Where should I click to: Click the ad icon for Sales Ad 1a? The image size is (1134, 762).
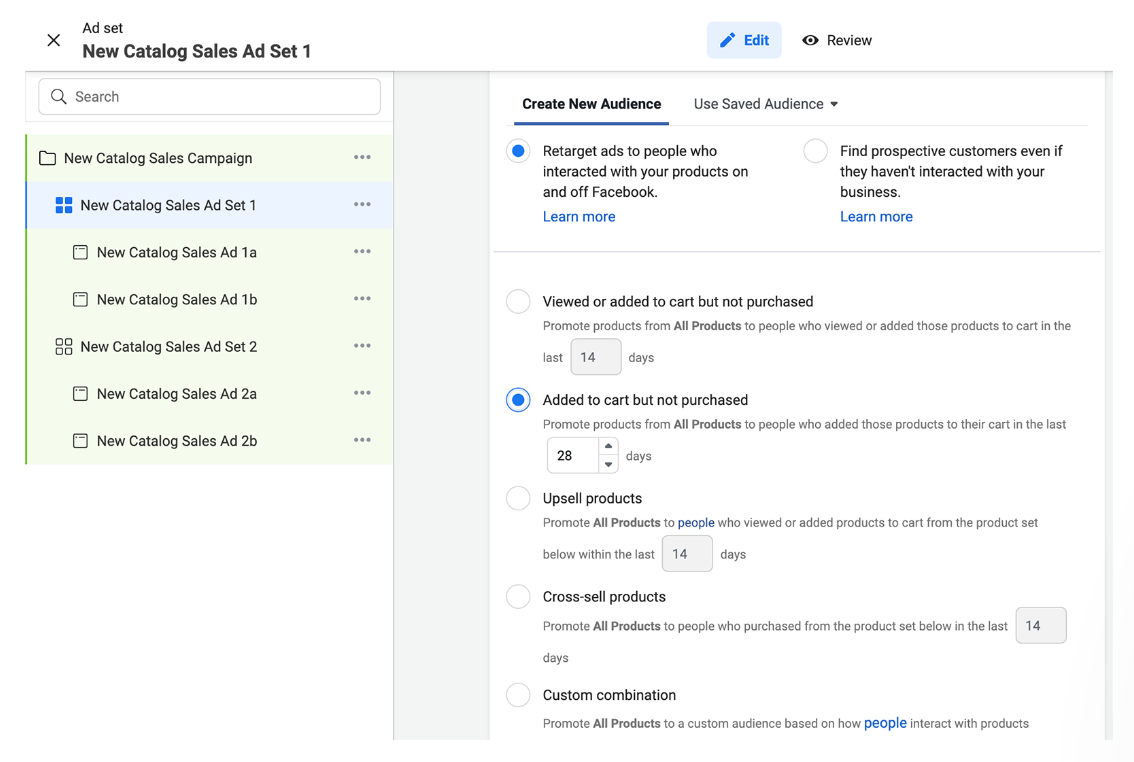(80, 253)
